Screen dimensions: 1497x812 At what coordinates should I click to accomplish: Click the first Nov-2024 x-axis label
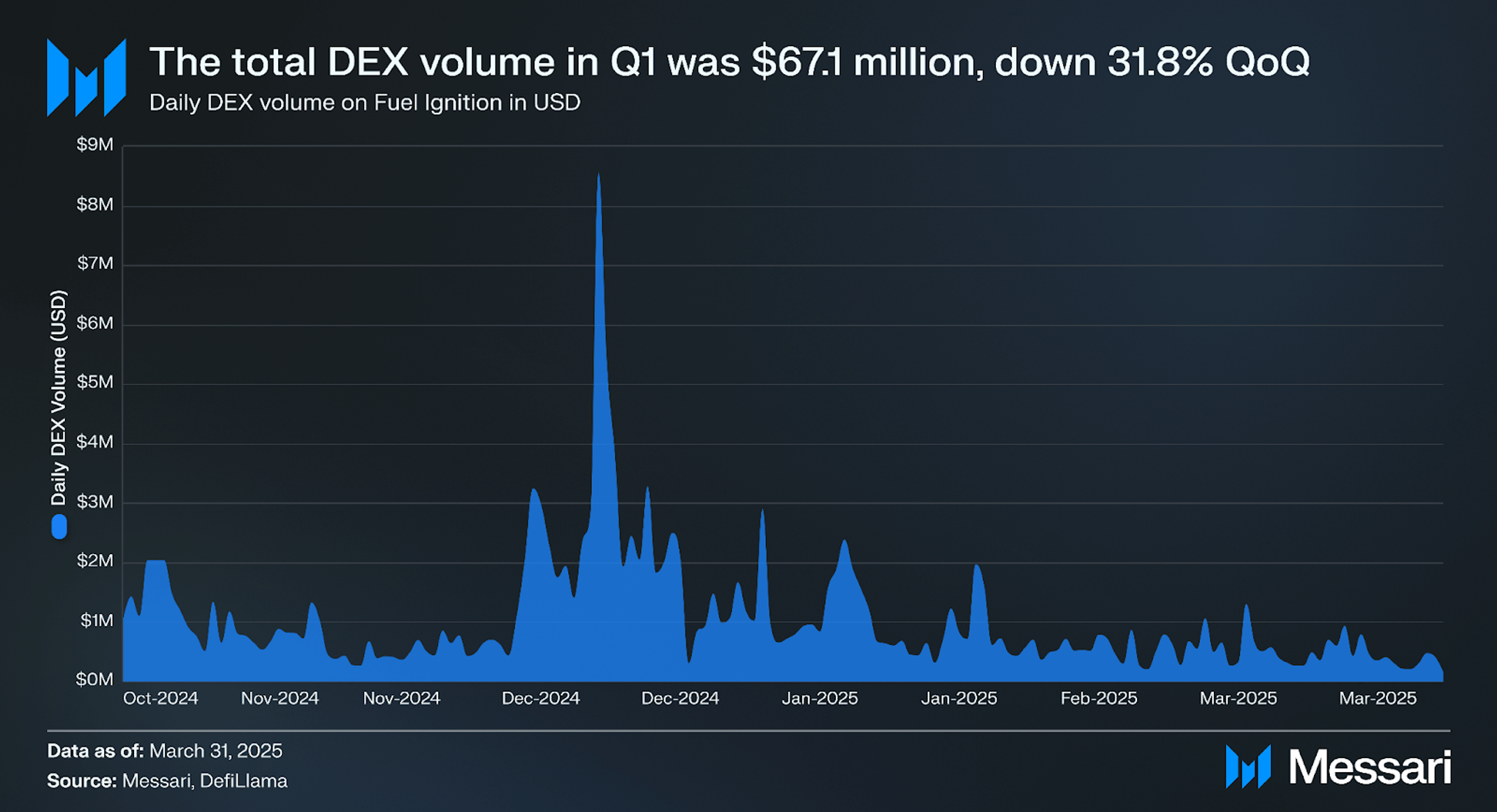280,698
